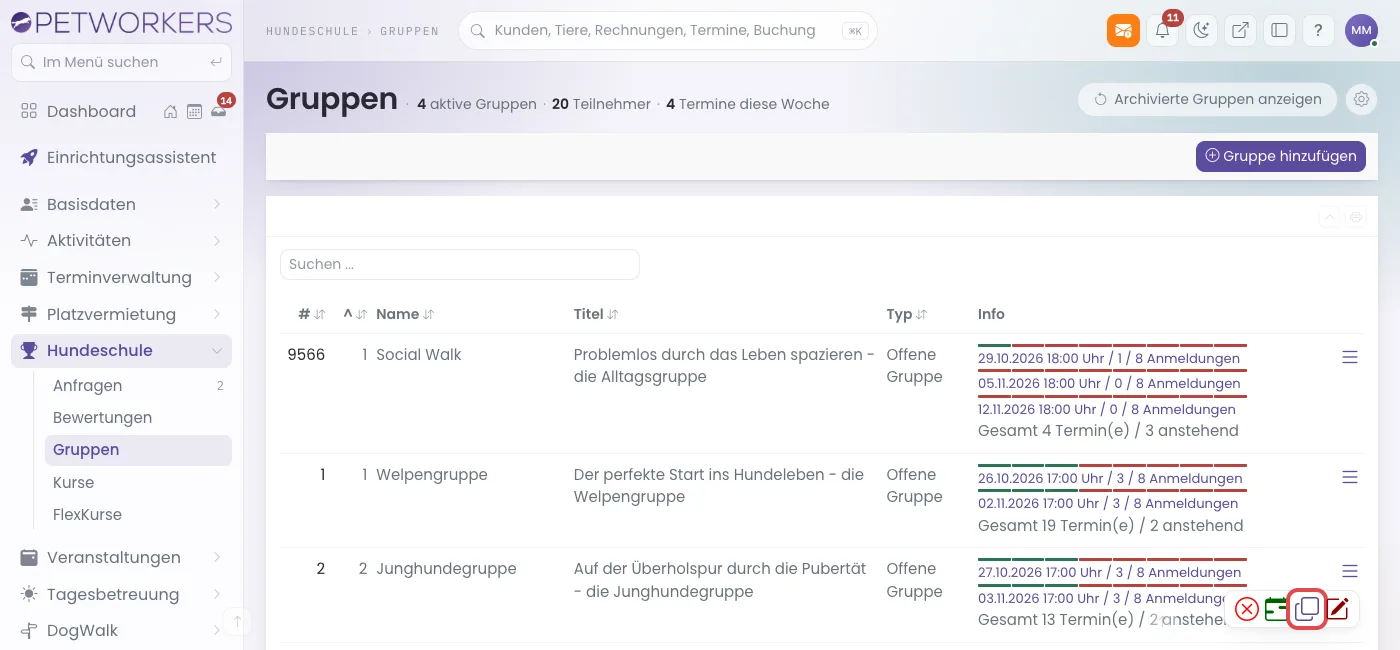
Task: Sort table by the ^ order column
Action: click(x=355, y=314)
